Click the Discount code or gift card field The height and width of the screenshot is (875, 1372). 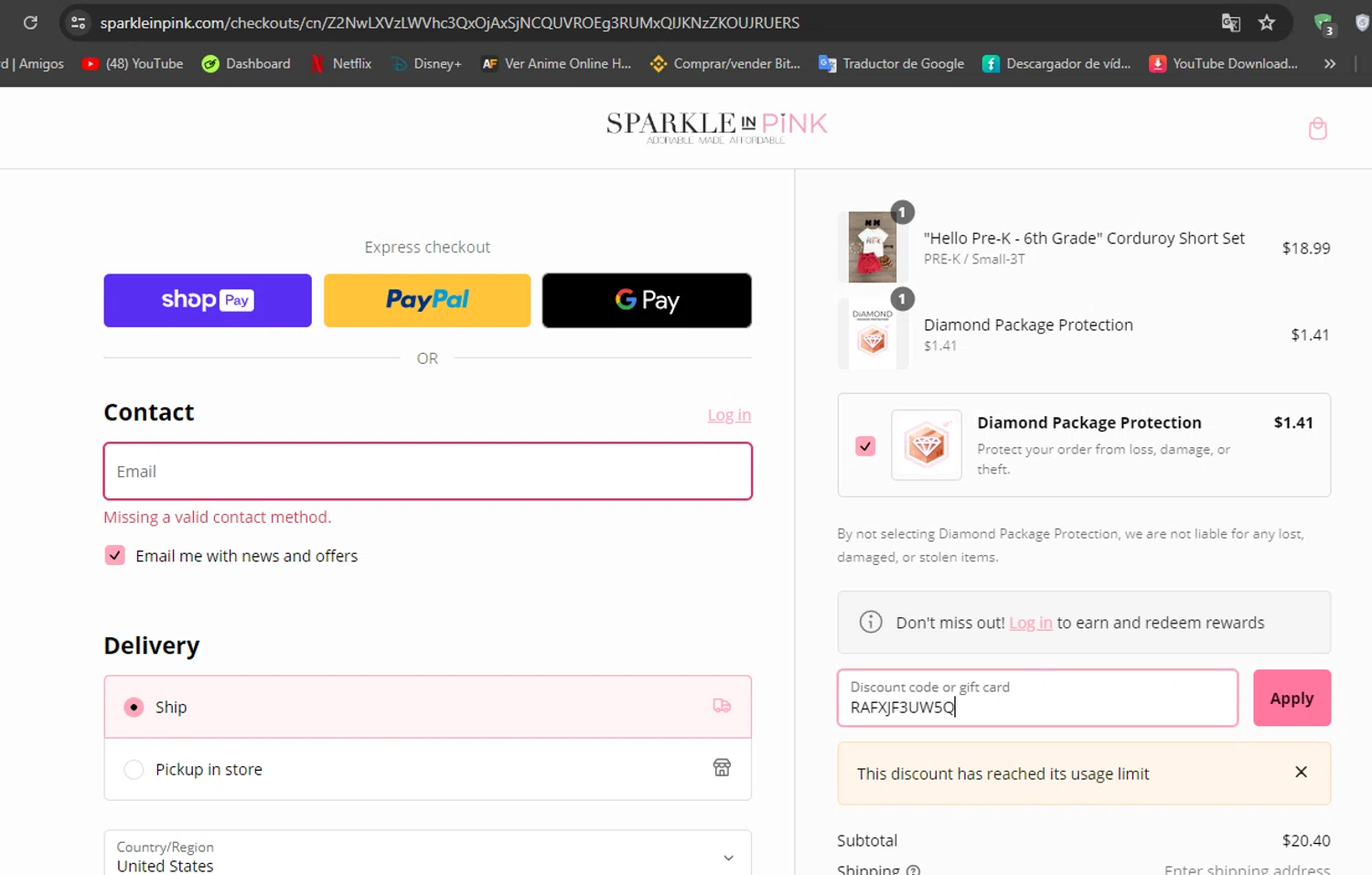point(1038,699)
